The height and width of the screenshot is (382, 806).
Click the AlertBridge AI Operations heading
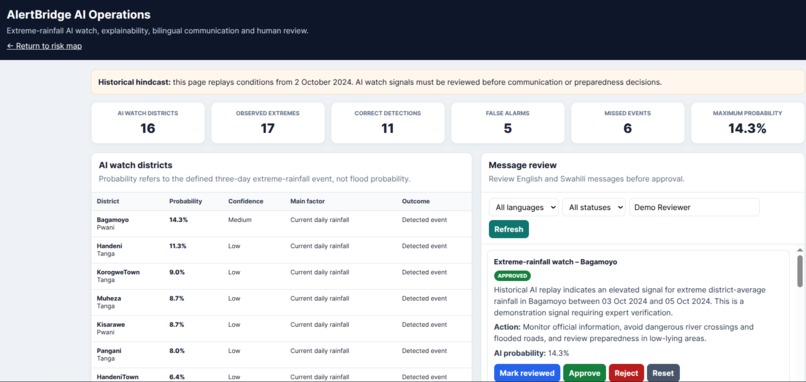coord(79,15)
